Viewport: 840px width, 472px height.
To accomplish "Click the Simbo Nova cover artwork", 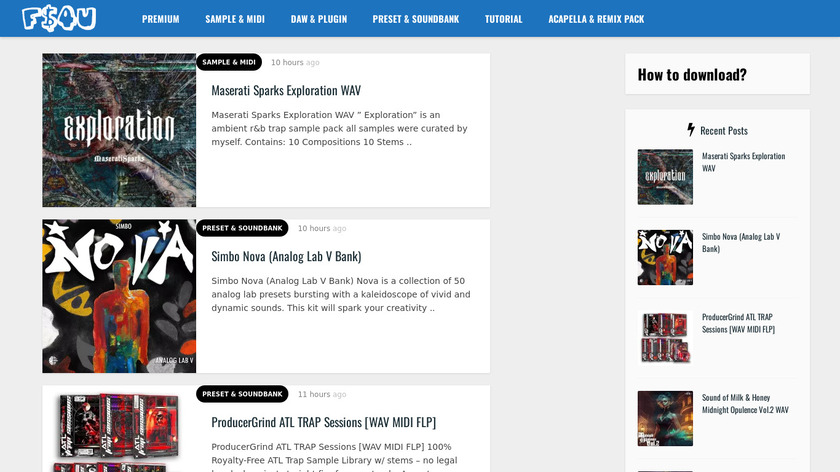I will coord(119,296).
